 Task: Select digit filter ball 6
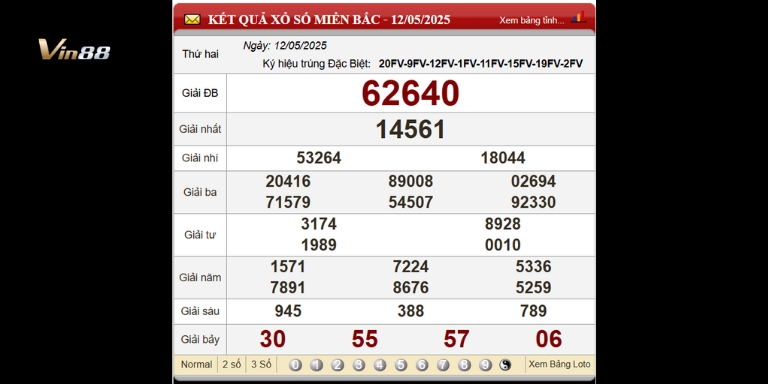pos(422,365)
